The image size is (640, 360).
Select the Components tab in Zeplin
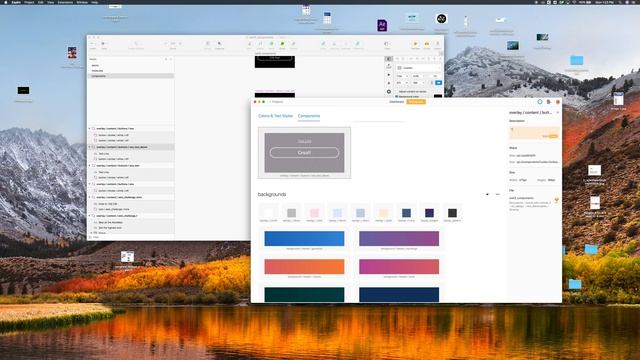pos(309,116)
